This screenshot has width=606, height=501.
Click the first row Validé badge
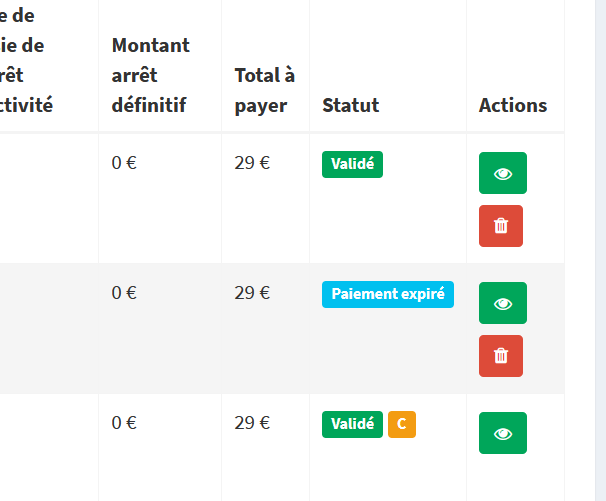coord(352,164)
